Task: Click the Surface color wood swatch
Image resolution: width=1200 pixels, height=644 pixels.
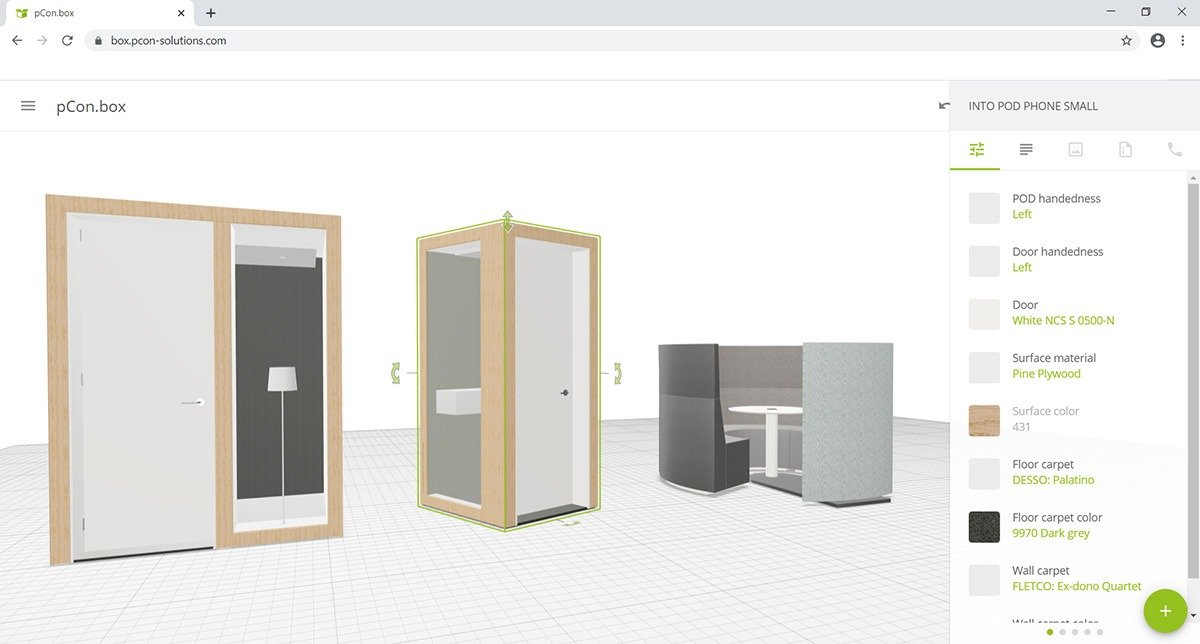Action: [x=984, y=420]
